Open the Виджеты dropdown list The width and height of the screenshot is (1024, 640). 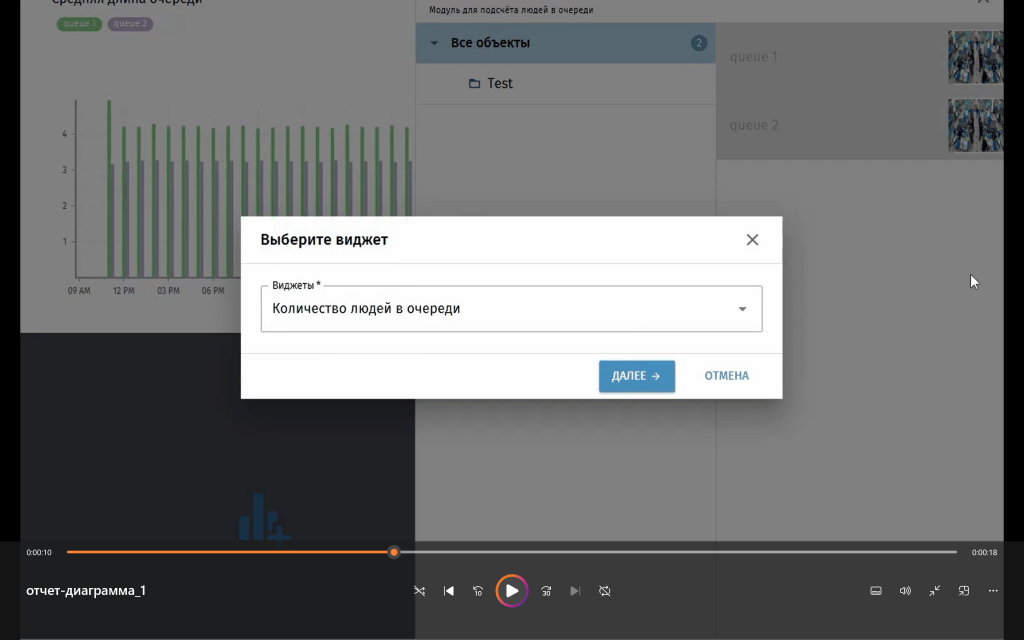pyautogui.click(x=742, y=308)
